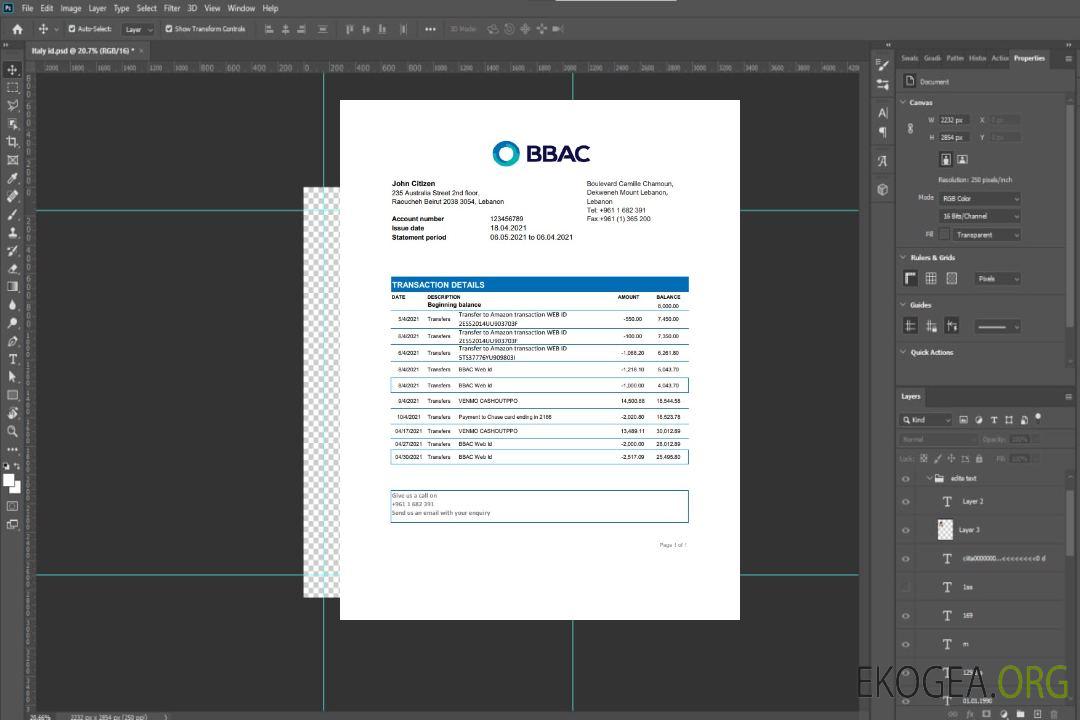Image resolution: width=1080 pixels, height=720 pixels.
Task: Select the Gradient tool
Action: [x=12, y=287]
